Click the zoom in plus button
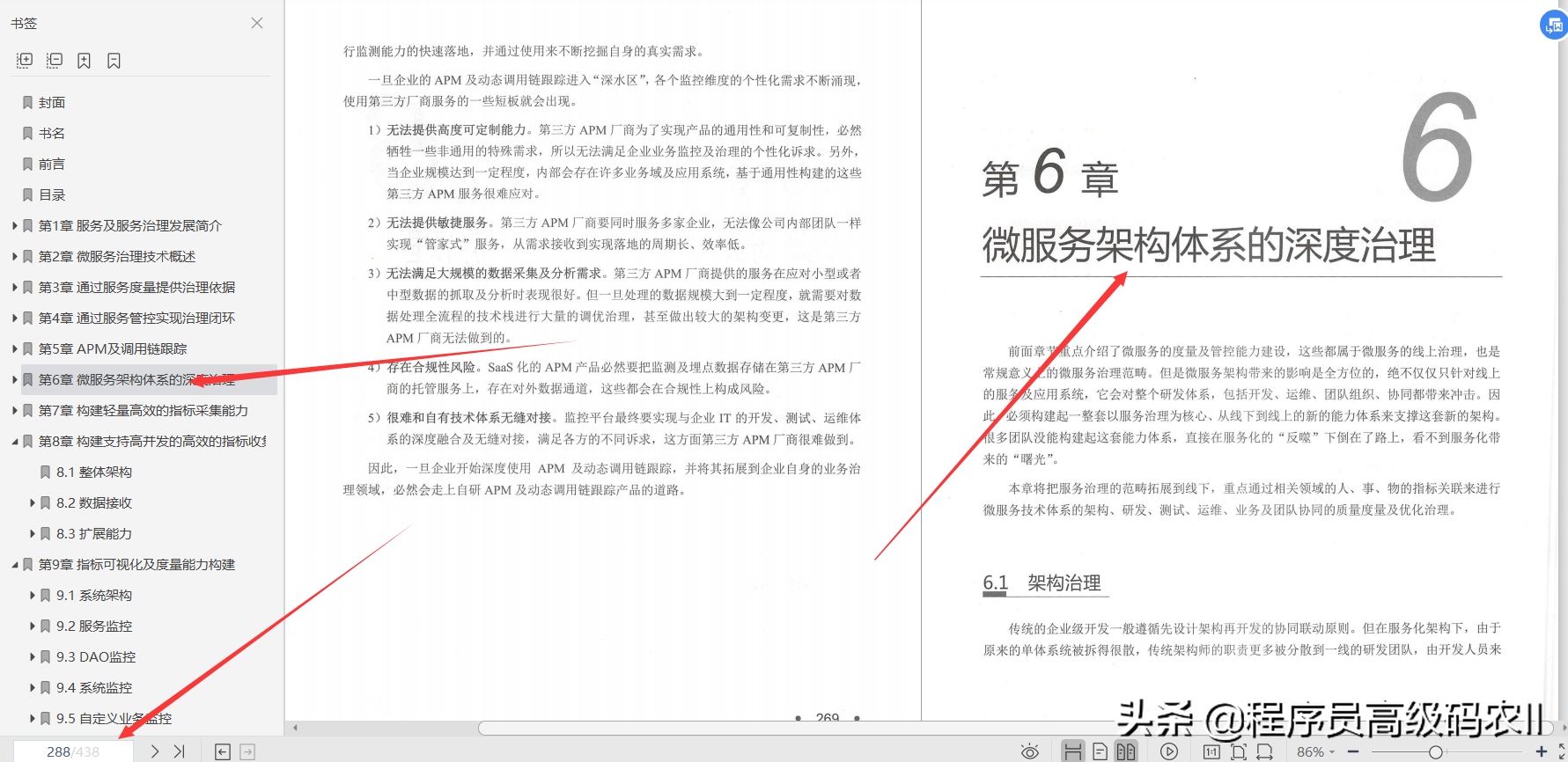This screenshot has height=762, width=1568. click(x=1541, y=751)
